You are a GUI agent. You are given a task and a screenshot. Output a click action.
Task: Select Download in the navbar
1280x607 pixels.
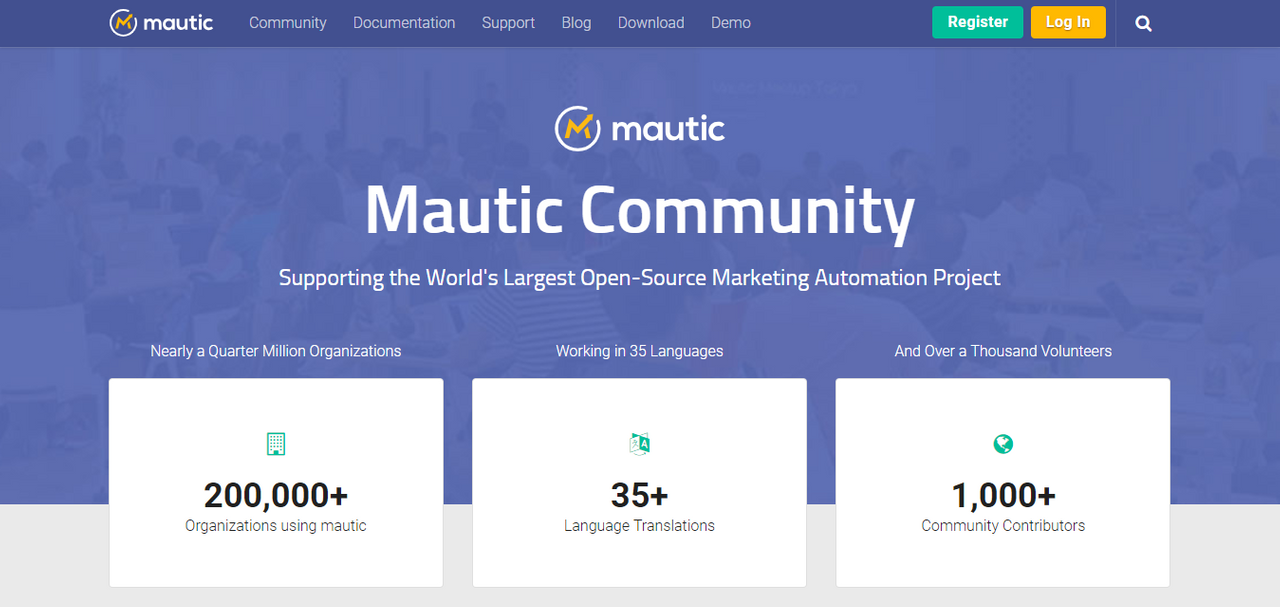(651, 22)
